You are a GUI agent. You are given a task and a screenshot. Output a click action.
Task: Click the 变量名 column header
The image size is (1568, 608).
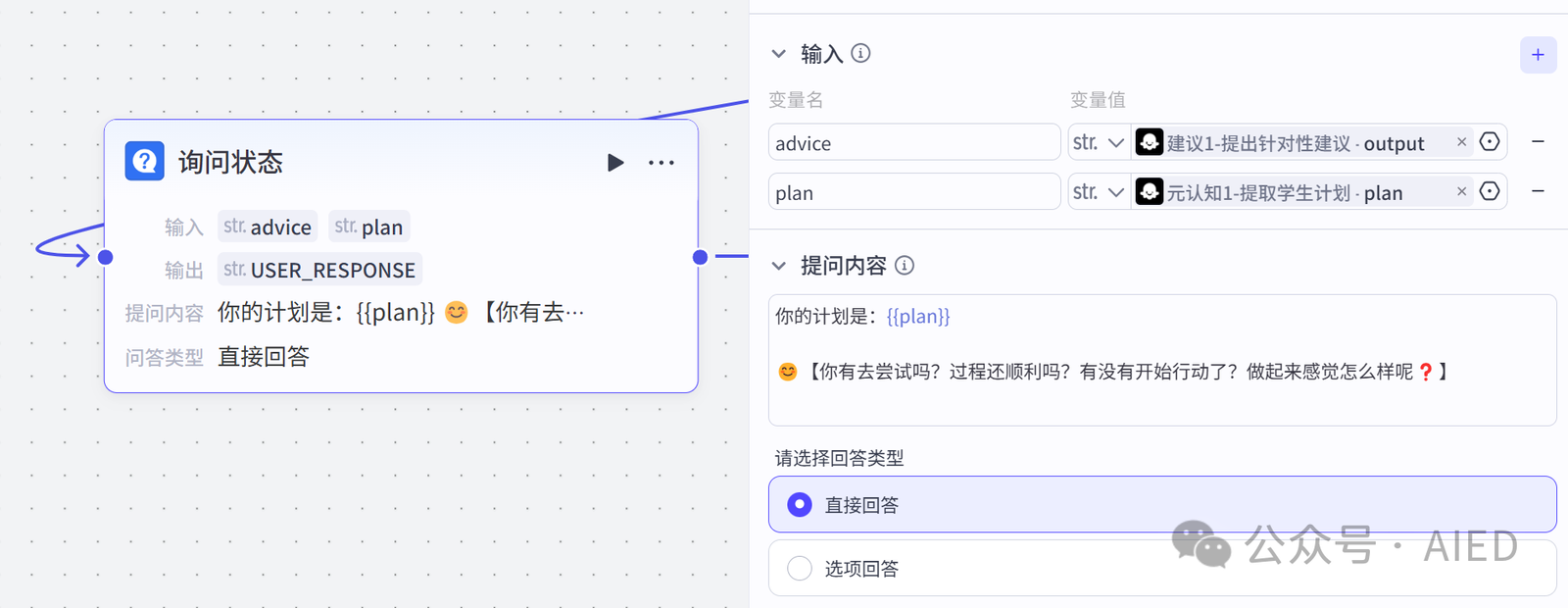[796, 100]
